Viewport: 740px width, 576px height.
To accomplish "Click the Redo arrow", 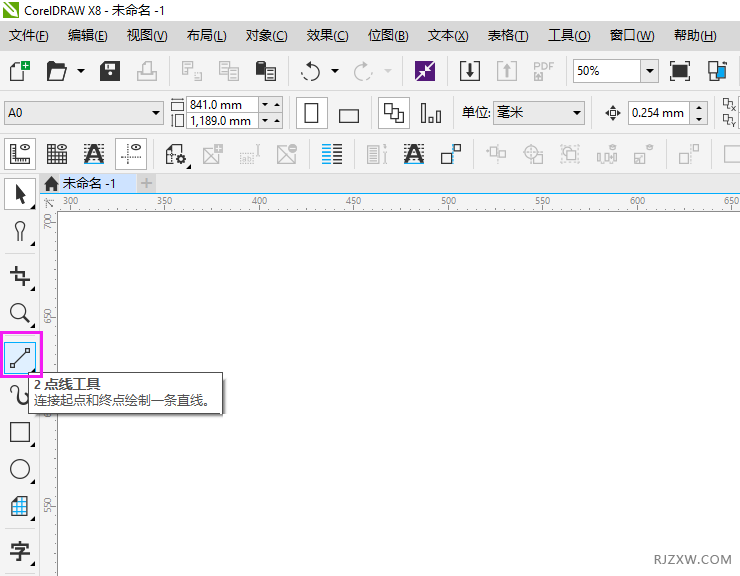I will click(363, 71).
